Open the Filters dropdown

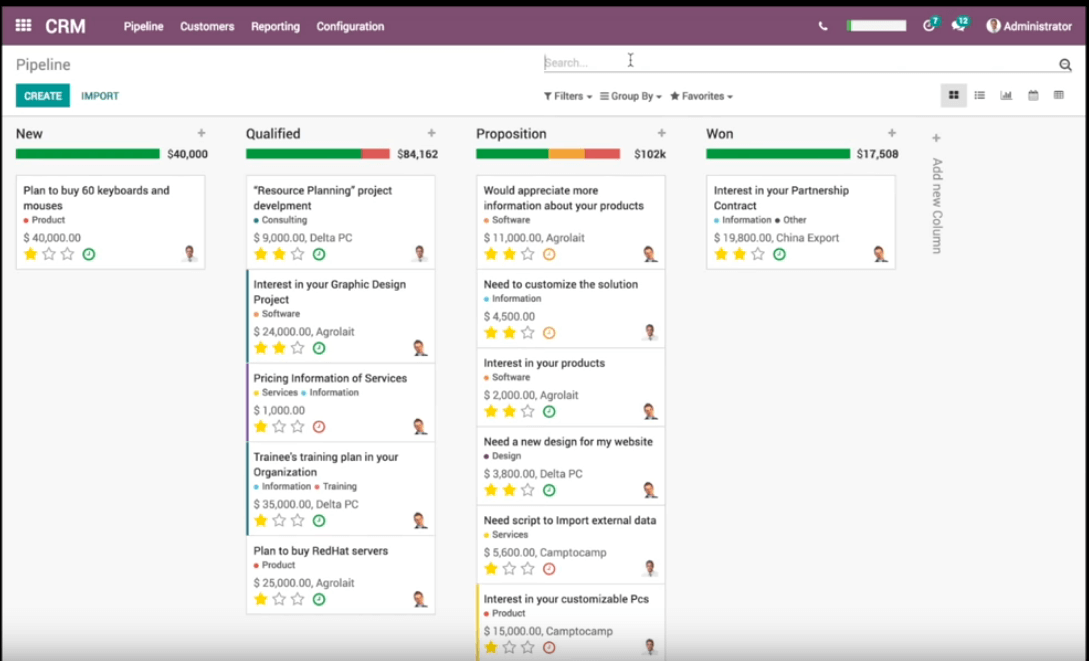coord(567,96)
